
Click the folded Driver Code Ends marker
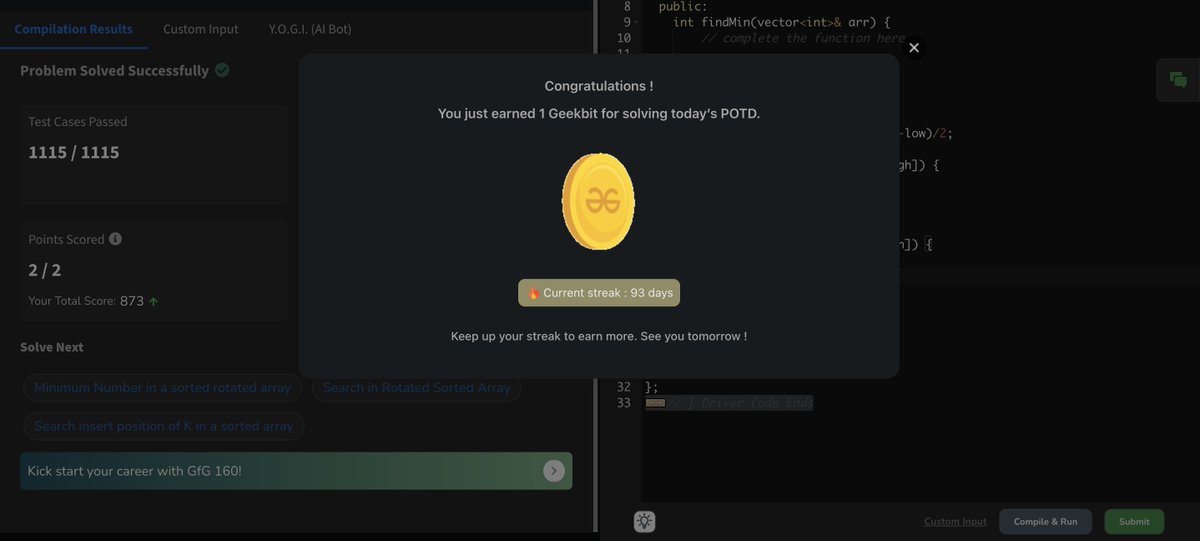(655, 403)
